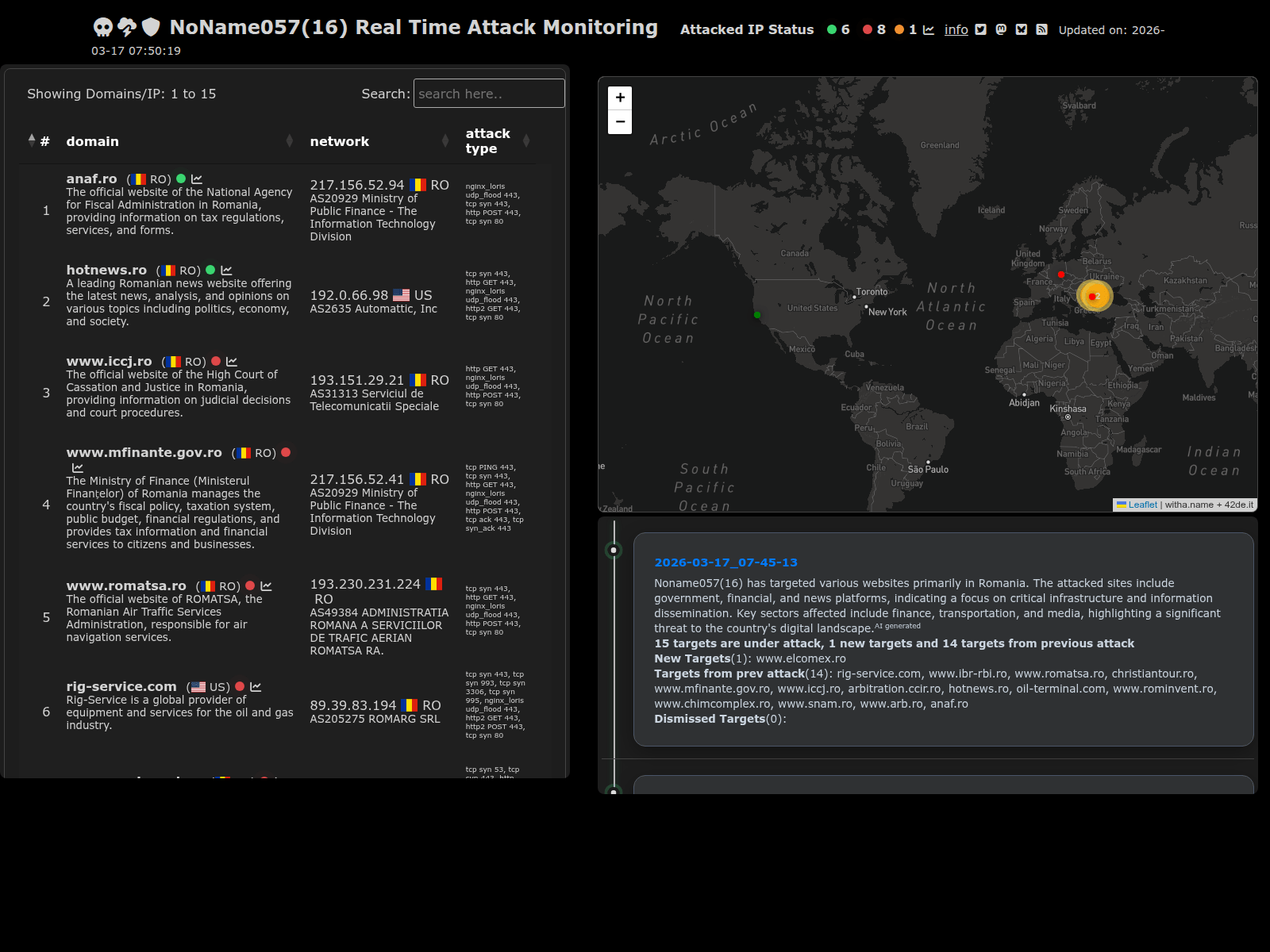Zoom out on the attack map
This screenshot has width=1270, height=952.
tap(620, 122)
